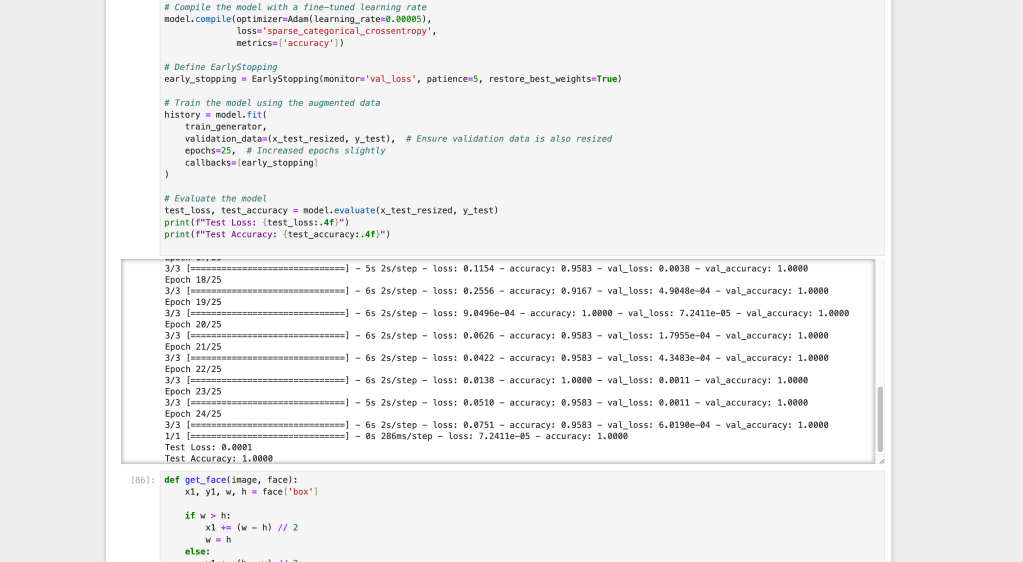This screenshot has width=1023, height=562.
Task: Click the [86] cell prompt
Action: [143, 480]
